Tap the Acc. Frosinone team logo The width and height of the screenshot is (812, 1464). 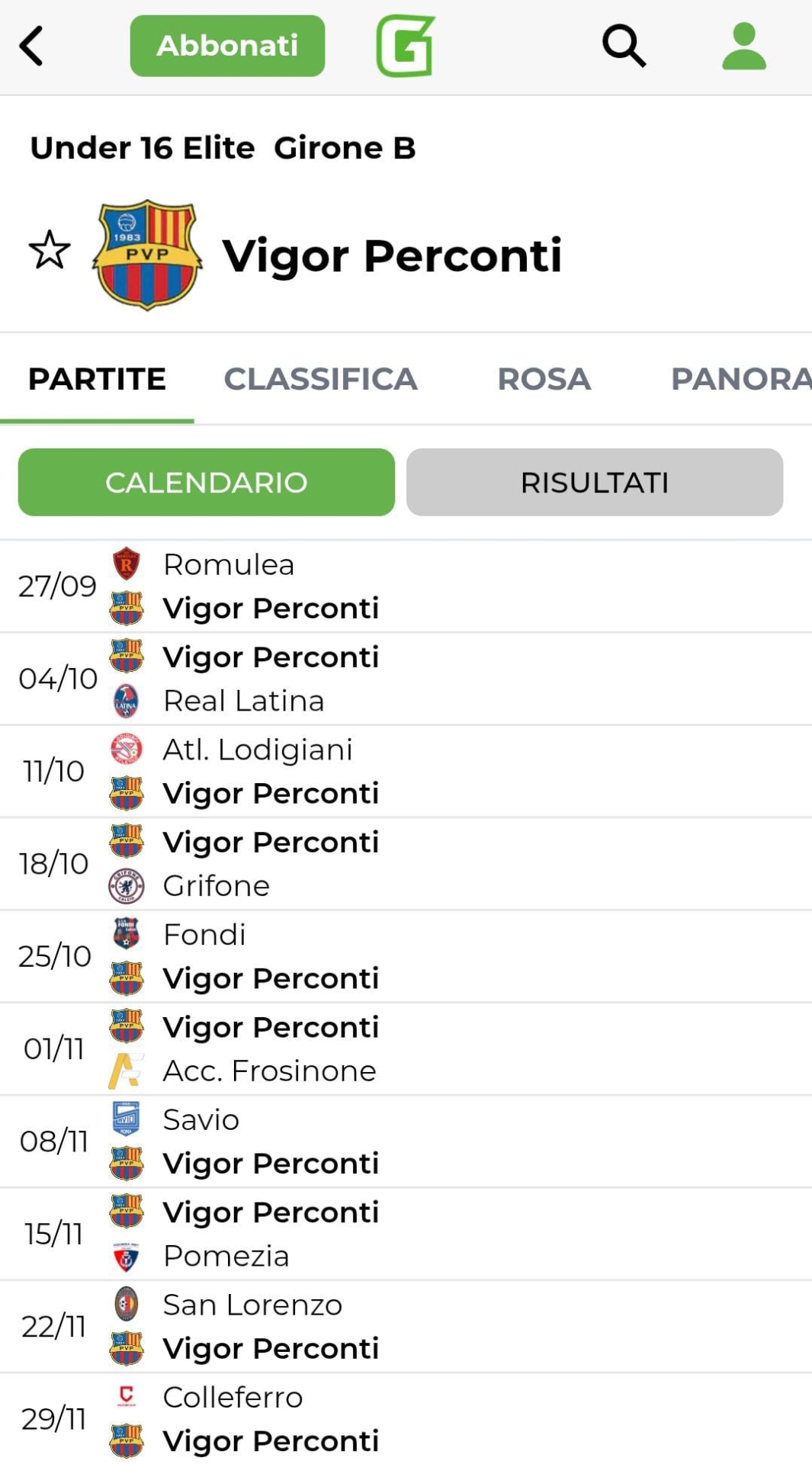127,1071
